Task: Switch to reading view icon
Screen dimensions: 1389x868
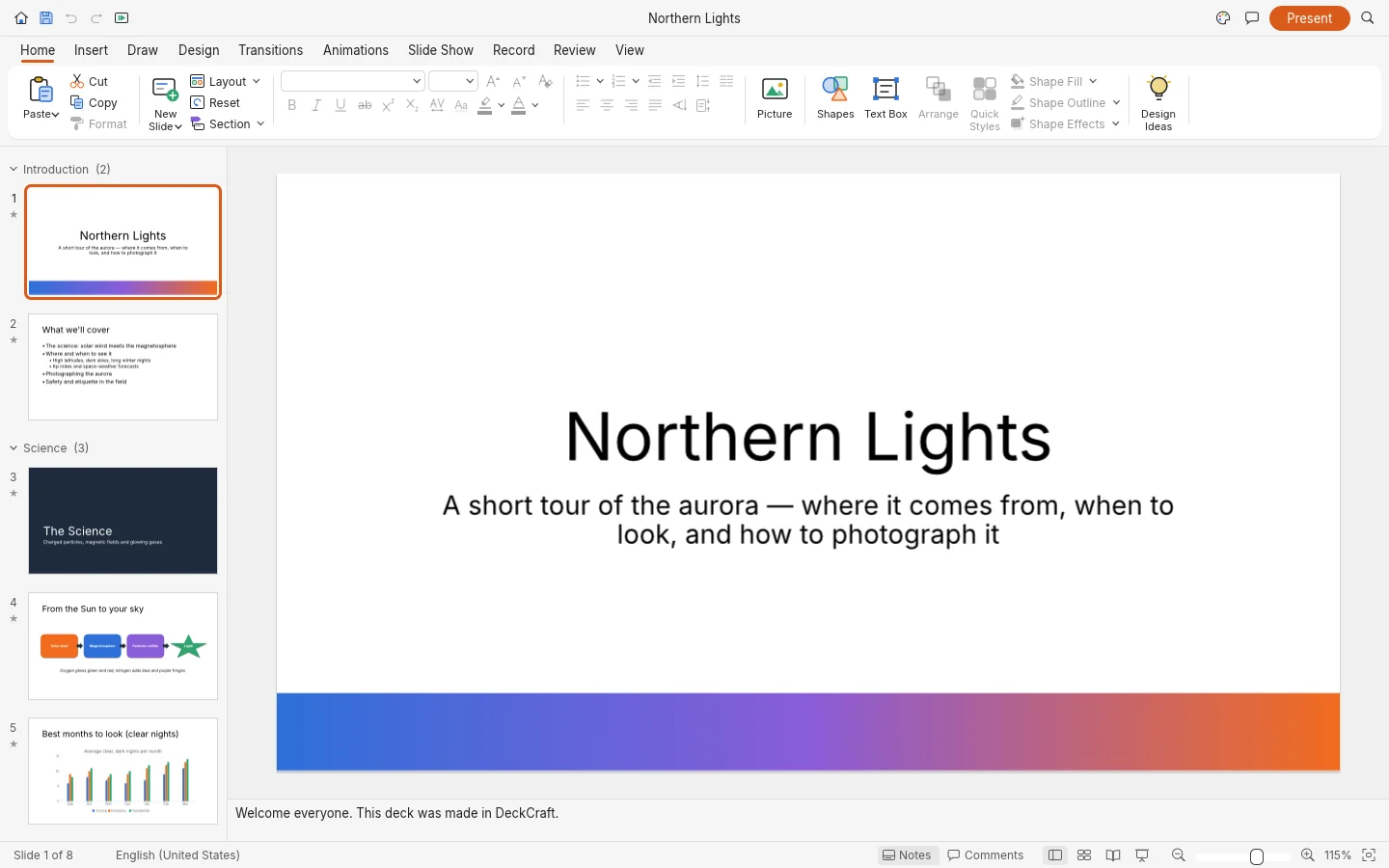Action: pos(1113,855)
